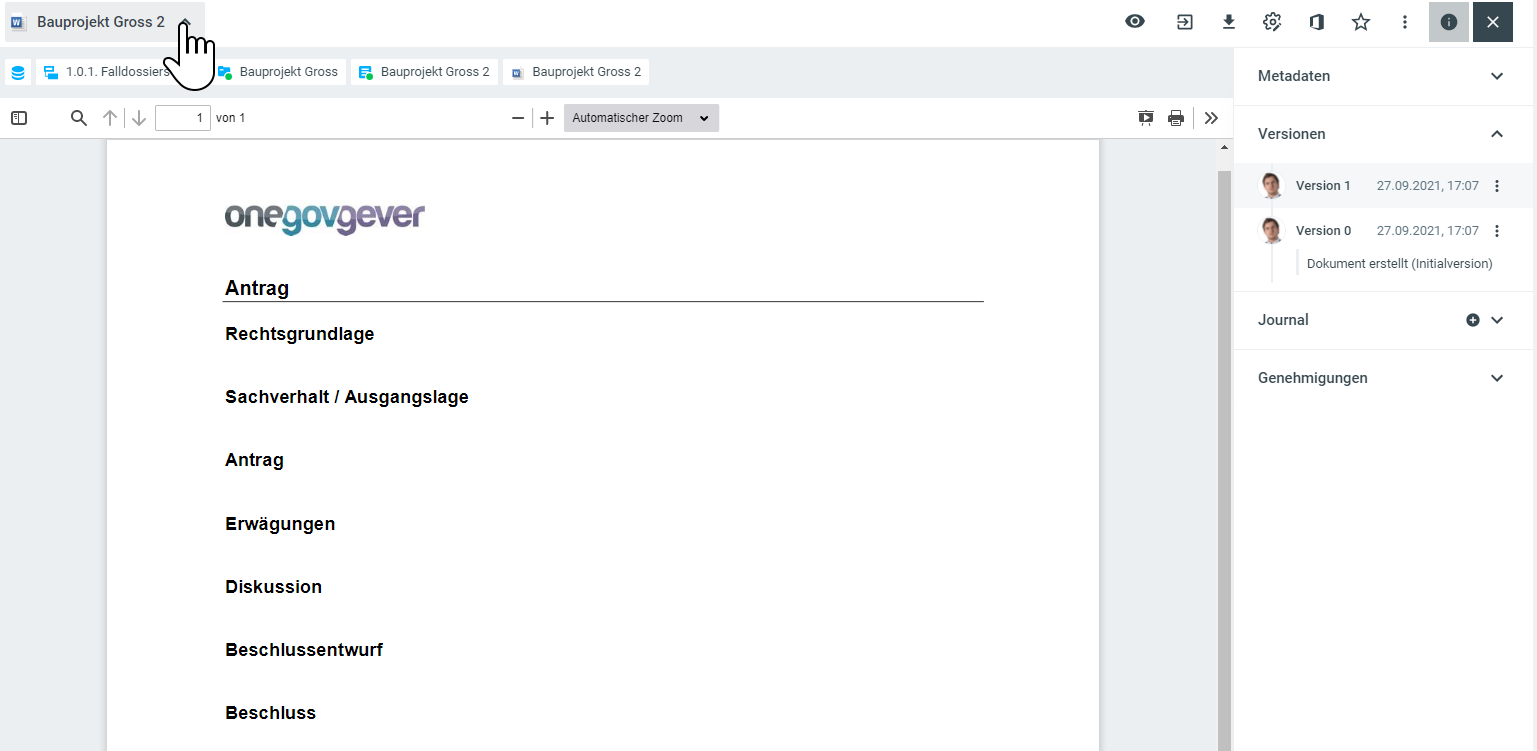This screenshot has width=1537, height=751.
Task: Expand the Genehmigungen section
Action: click(1497, 378)
